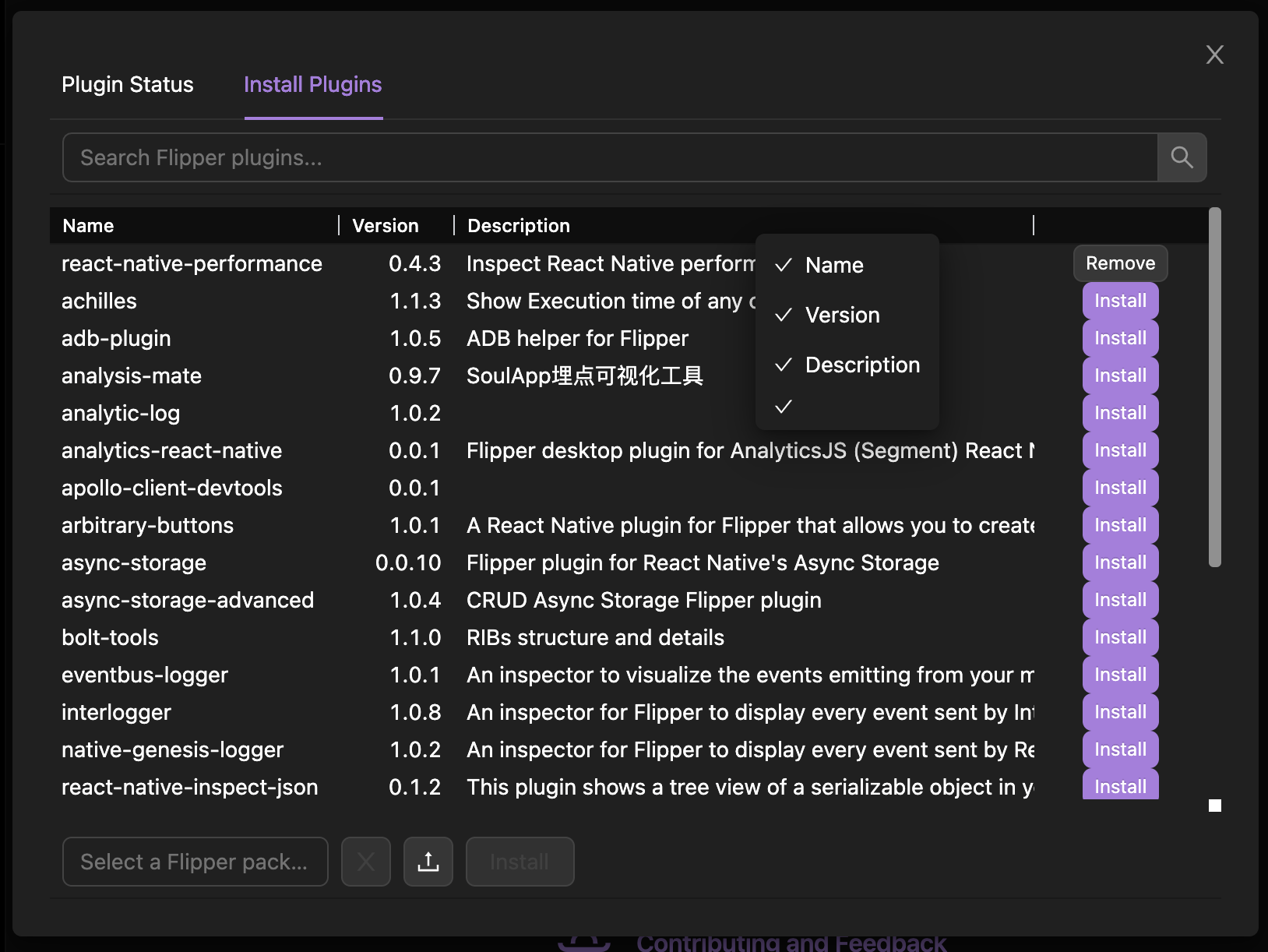
Task: Install the async-storage plugin
Action: pyautogui.click(x=1120, y=562)
